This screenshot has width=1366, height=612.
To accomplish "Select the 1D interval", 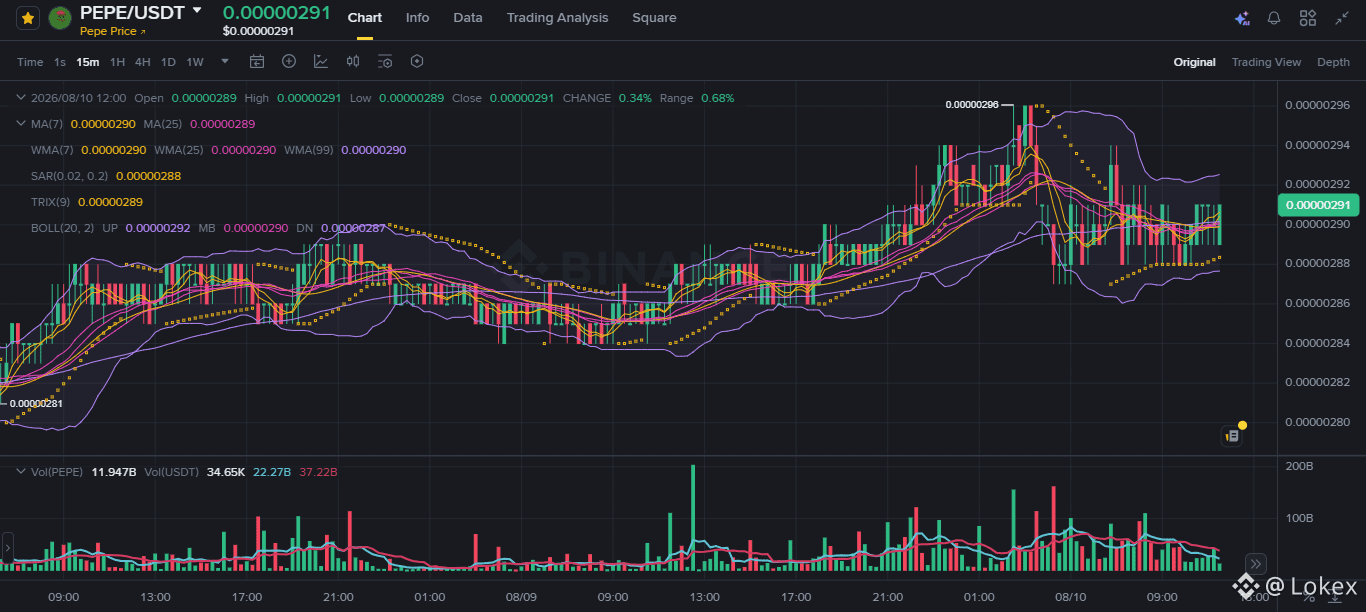I will pyautogui.click(x=168, y=62).
